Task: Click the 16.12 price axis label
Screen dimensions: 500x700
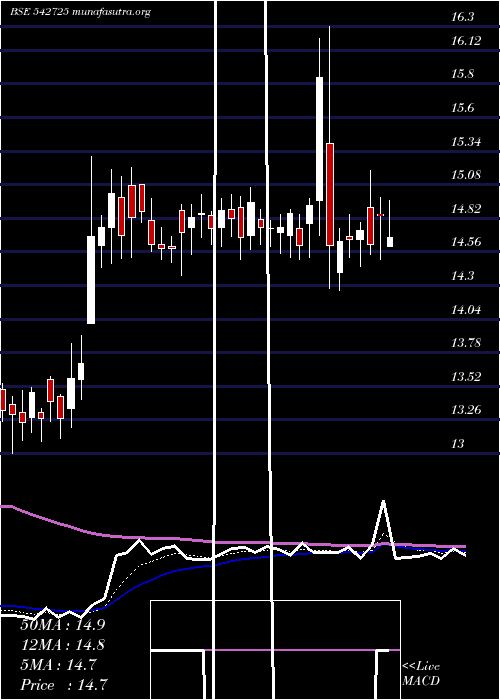Action: tap(466, 41)
